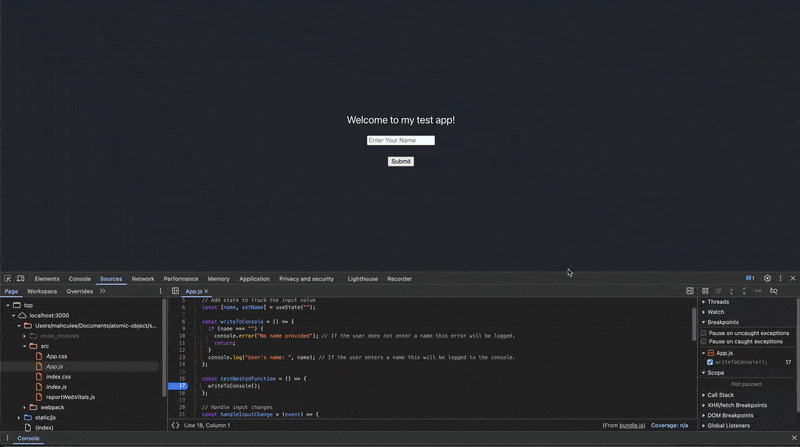Click the pause script execution icon
Screen dimensions: 800x447
[x=705, y=291]
